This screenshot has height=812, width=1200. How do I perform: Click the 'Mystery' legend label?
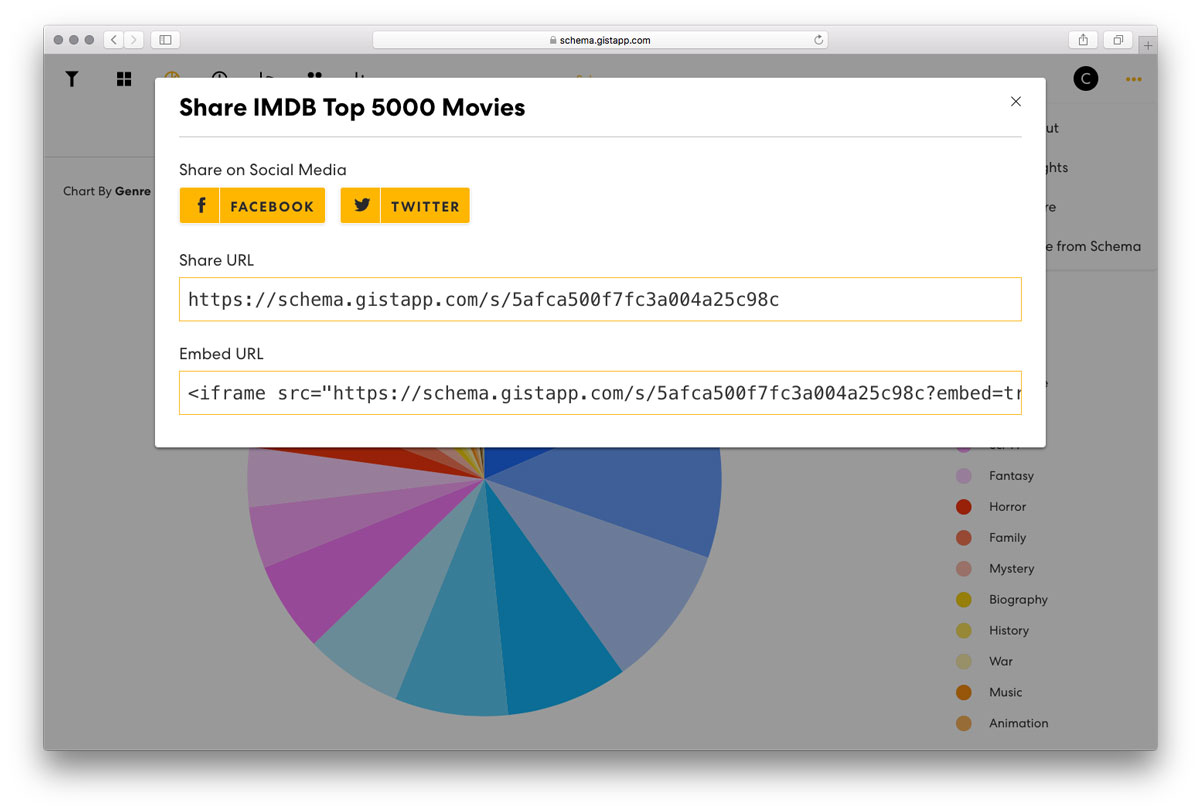(1012, 569)
